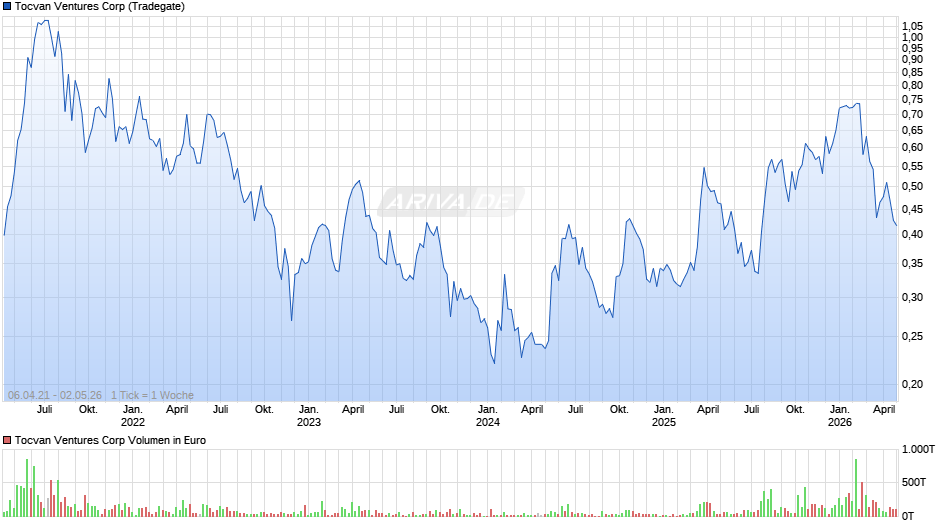Click the '0,40' price axis label
Screen dimensions: 940x526
coord(912,235)
